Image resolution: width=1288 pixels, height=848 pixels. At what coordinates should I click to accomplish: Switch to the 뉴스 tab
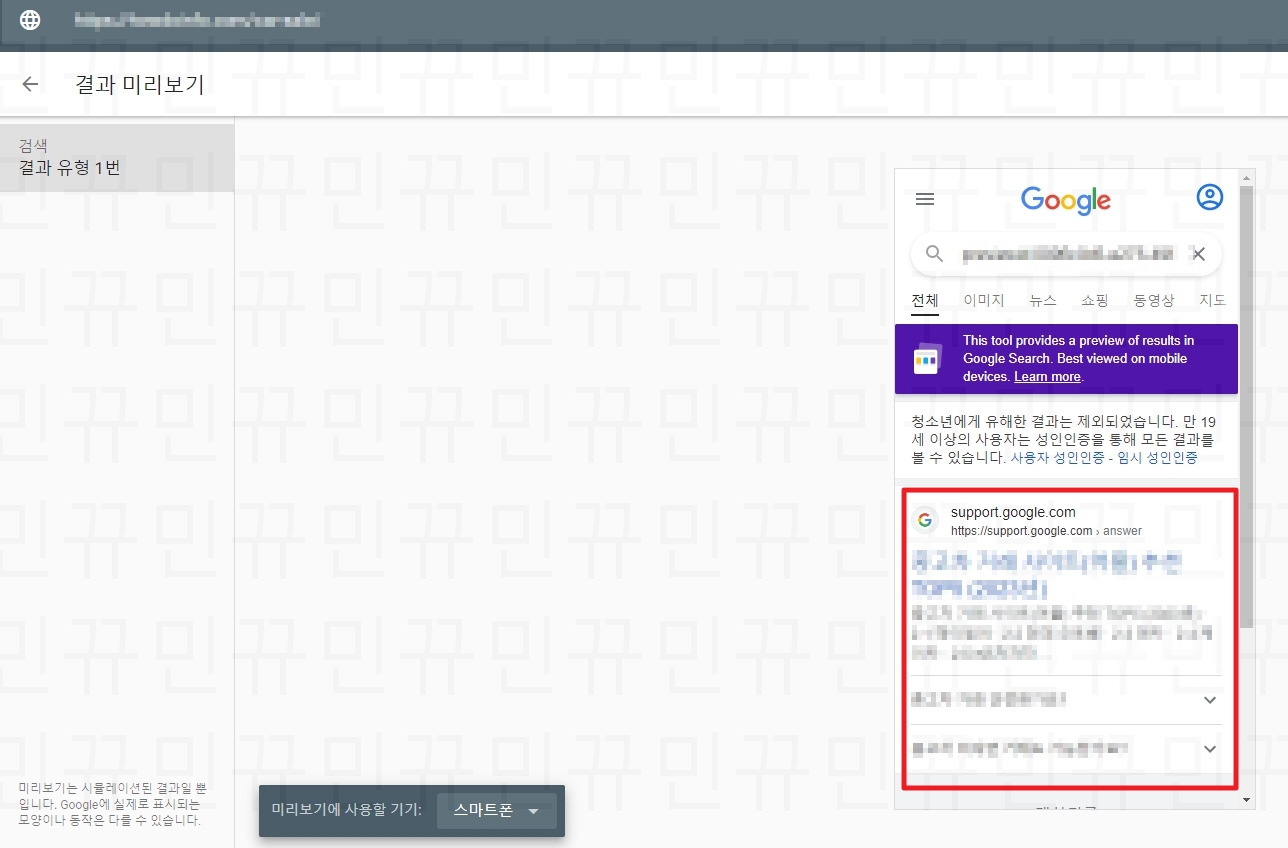click(1043, 300)
